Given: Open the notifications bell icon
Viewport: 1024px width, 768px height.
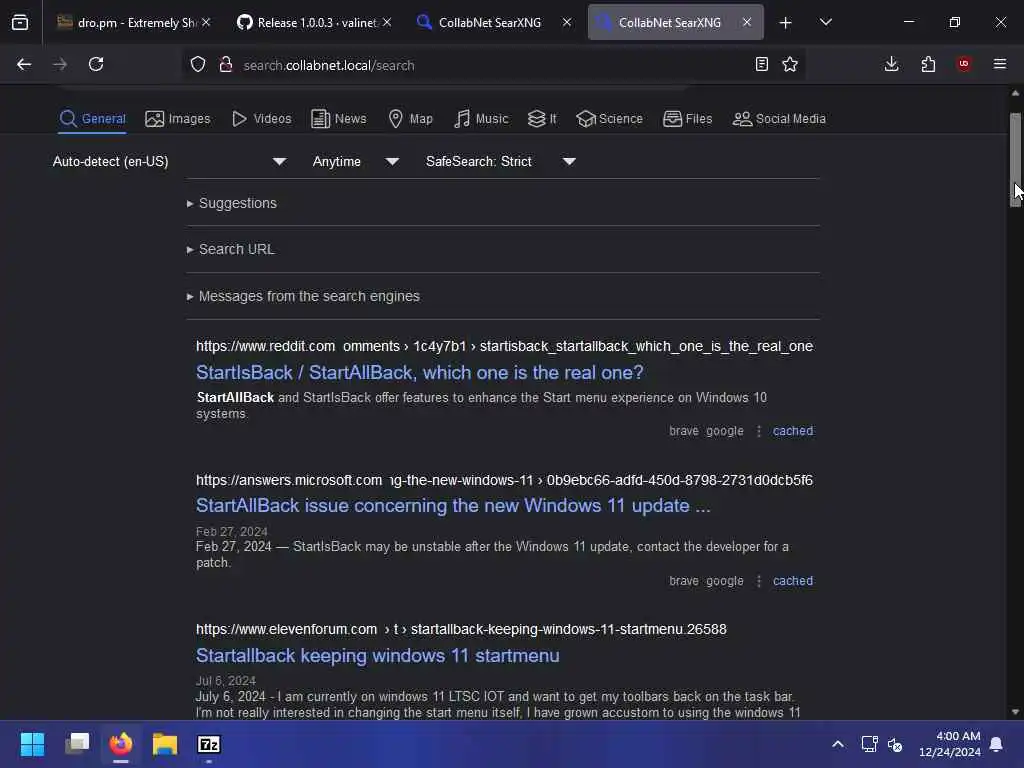Looking at the screenshot, I should (x=997, y=744).
